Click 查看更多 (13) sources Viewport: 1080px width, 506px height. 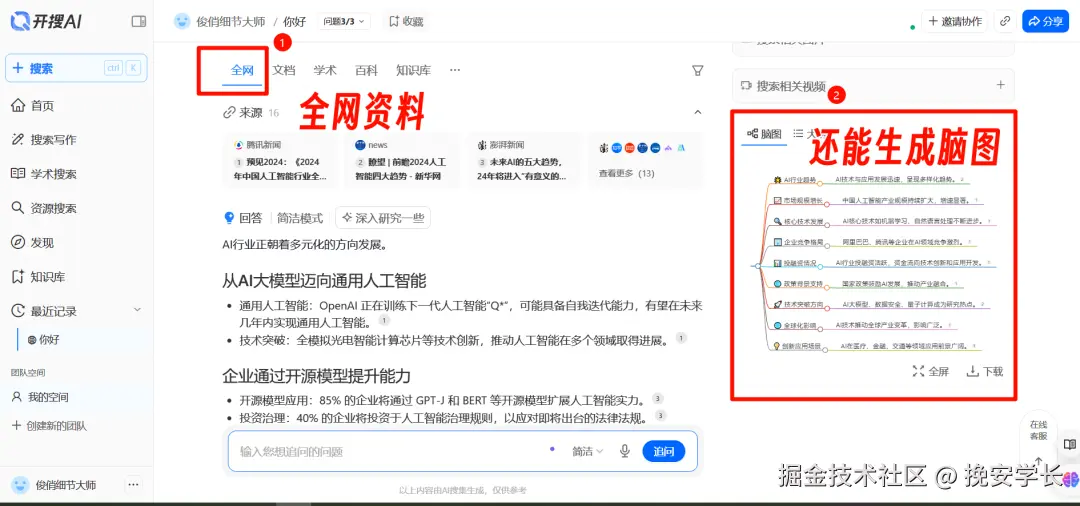click(627, 173)
